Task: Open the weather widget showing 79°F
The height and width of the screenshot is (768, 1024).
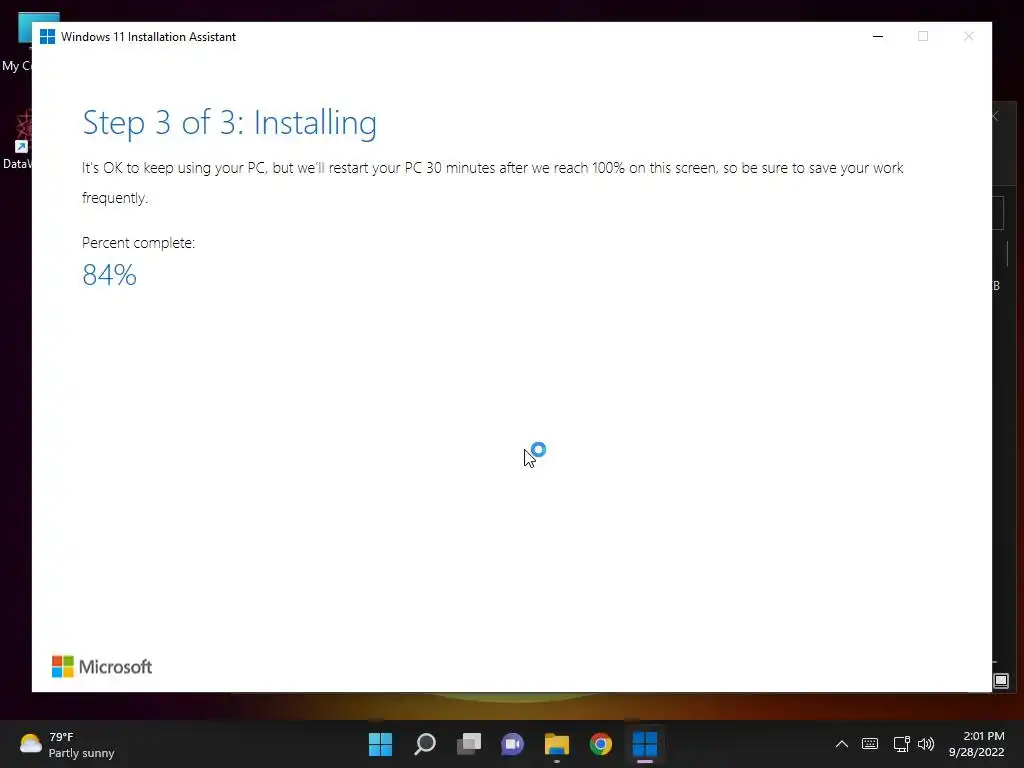Action: [67, 744]
